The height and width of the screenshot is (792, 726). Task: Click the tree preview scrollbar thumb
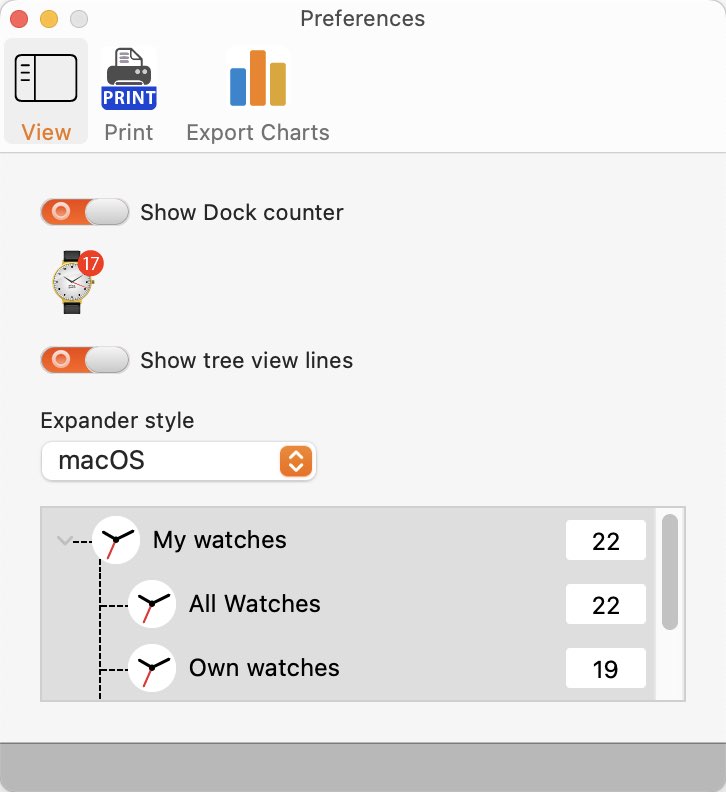pos(670,572)
